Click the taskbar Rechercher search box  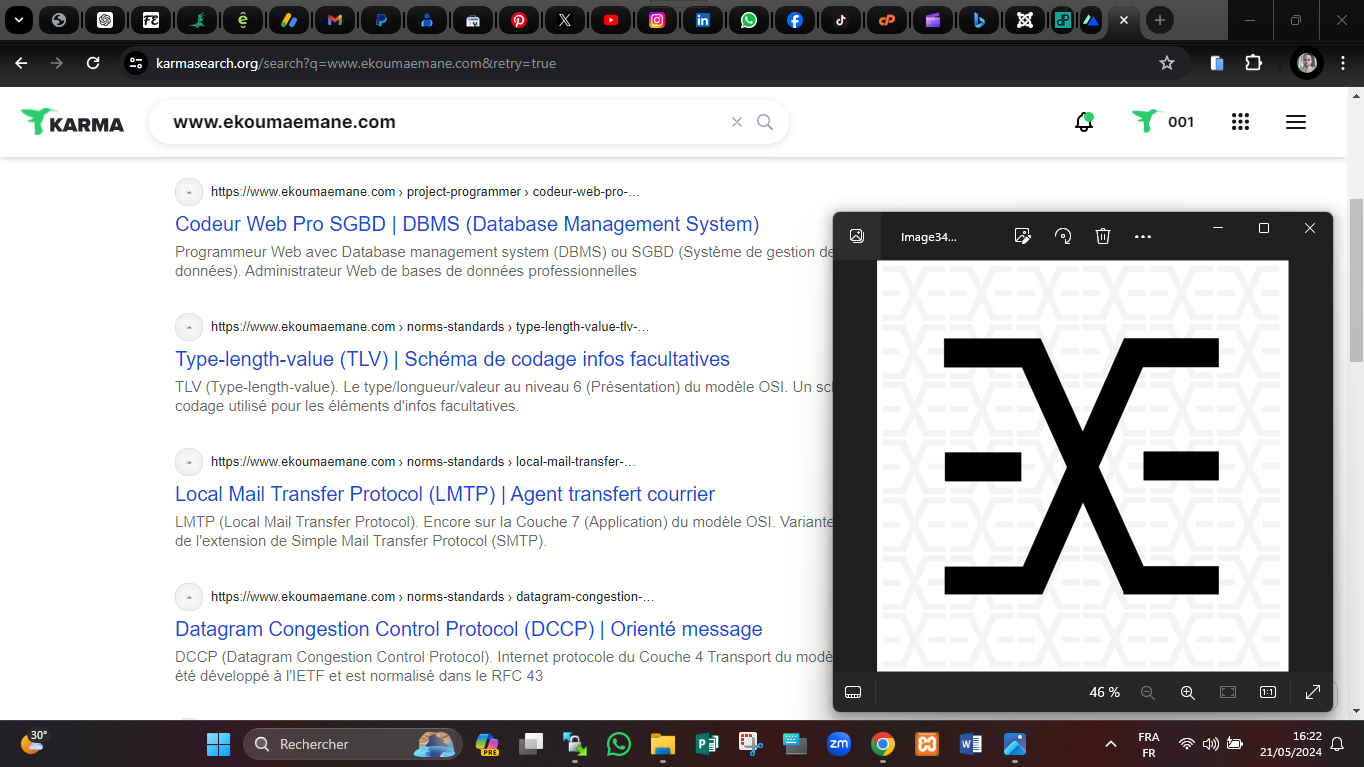[x=353, y=744]
